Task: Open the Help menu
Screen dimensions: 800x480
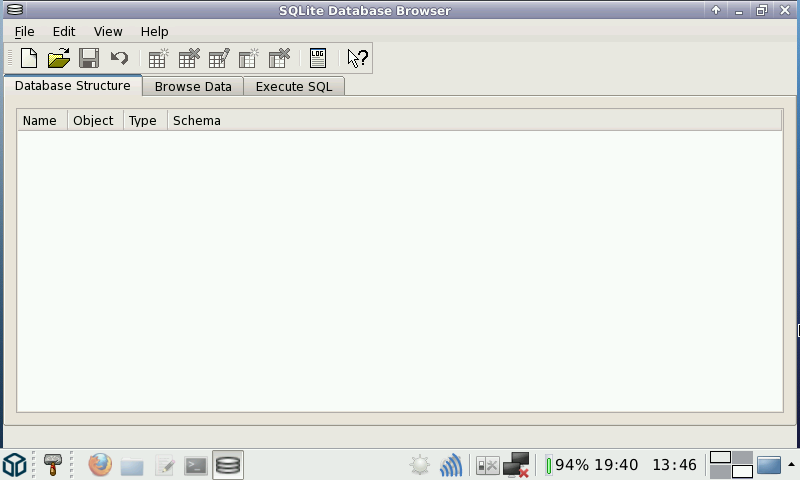Action: (x=154, y=32)
